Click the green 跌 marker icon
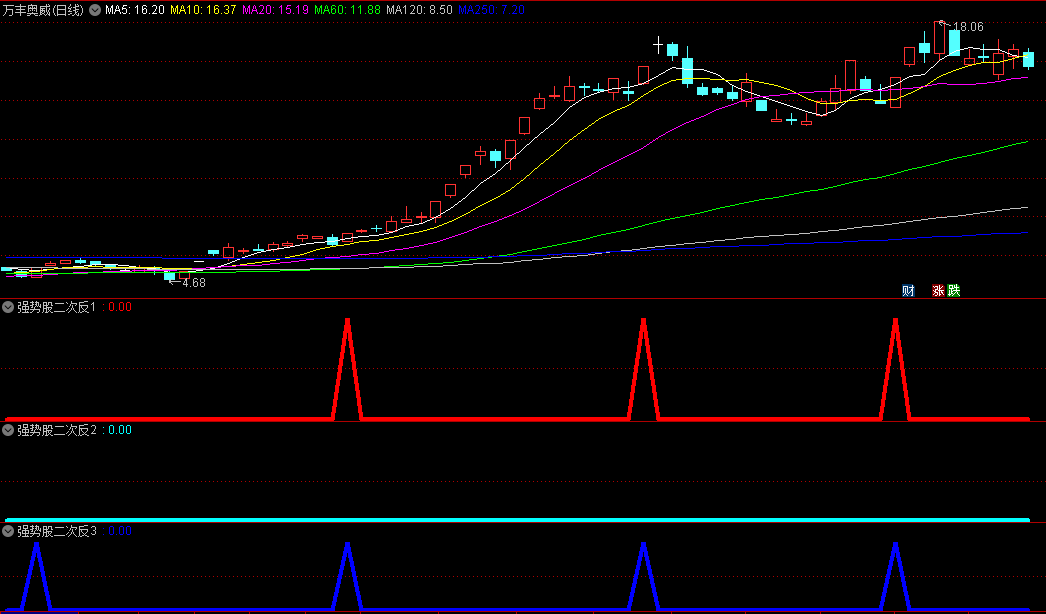The width and height of the screenshot is (1046, 614). click(x=953, y=290)
